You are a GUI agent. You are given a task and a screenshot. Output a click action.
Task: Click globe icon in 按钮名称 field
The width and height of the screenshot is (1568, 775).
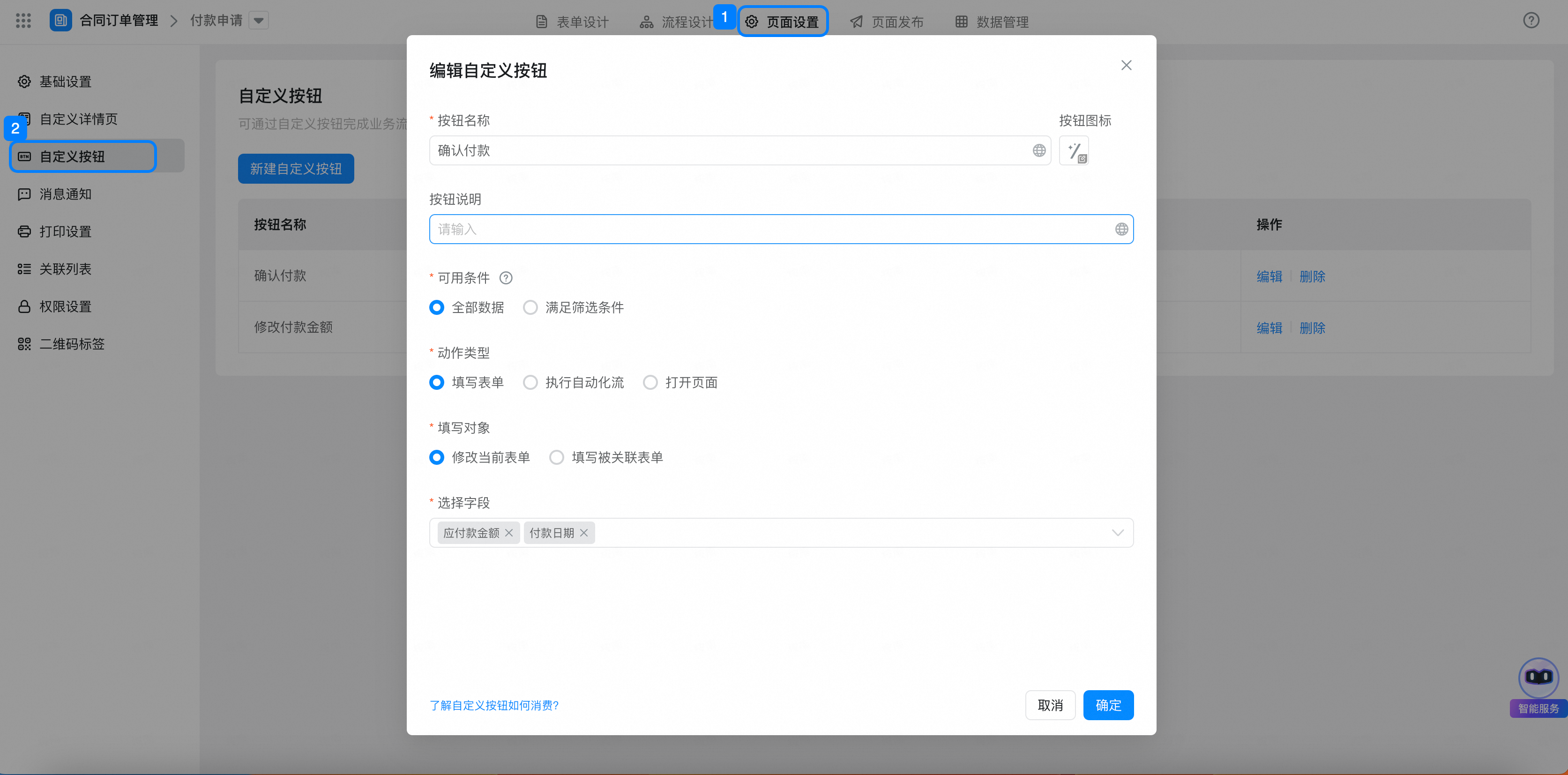[1039, 150]
